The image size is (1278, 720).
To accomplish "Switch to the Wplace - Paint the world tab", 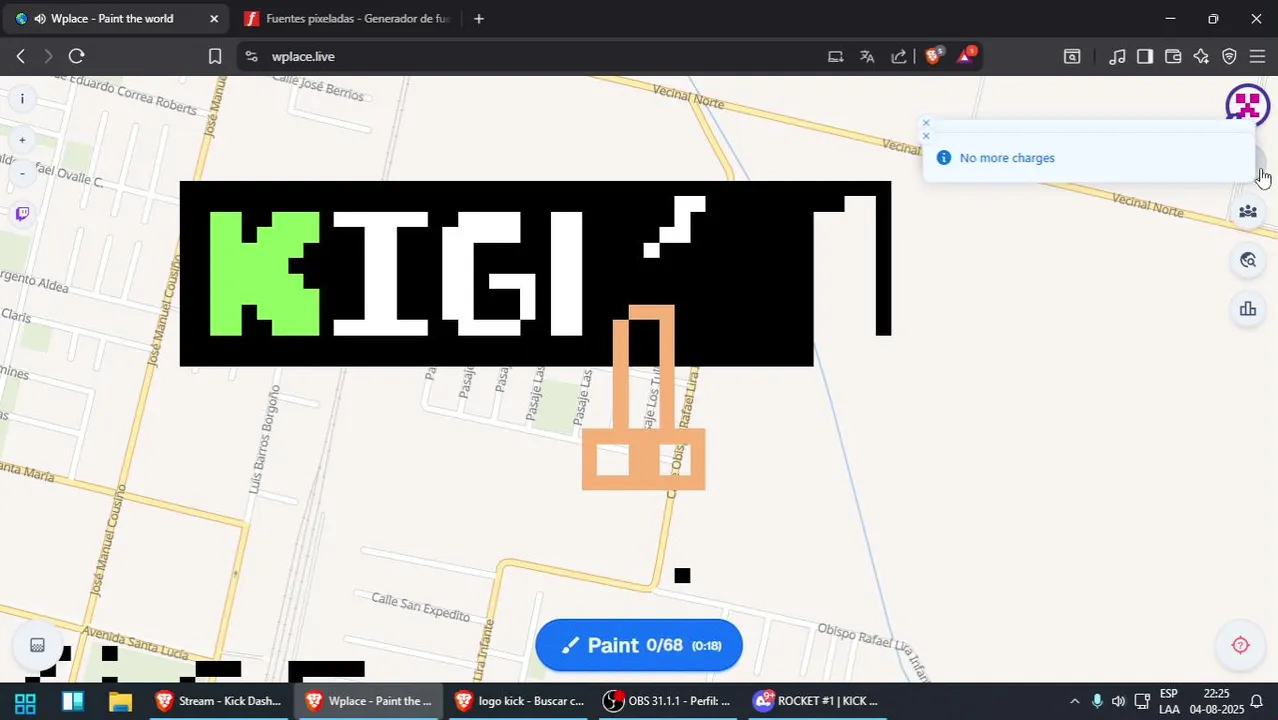I will click(x=116, y=18).
